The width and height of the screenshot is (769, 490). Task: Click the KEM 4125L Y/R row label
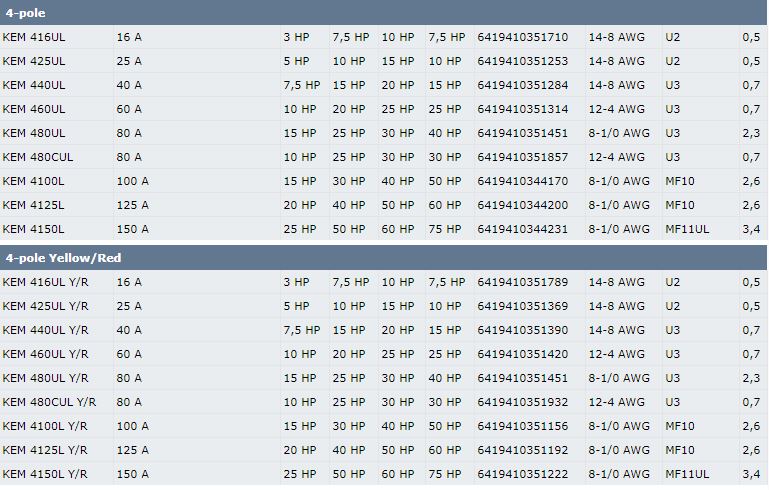click(x=45, y=451)
